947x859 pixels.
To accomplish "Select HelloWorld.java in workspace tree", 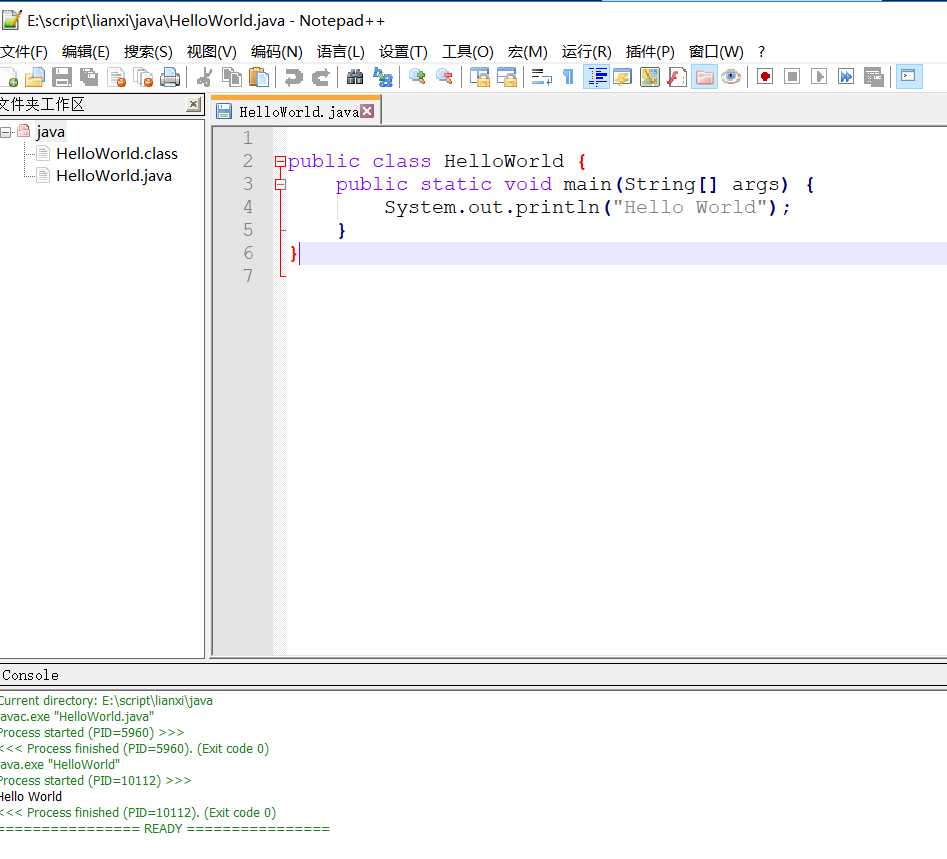I will tap(114, 176).
